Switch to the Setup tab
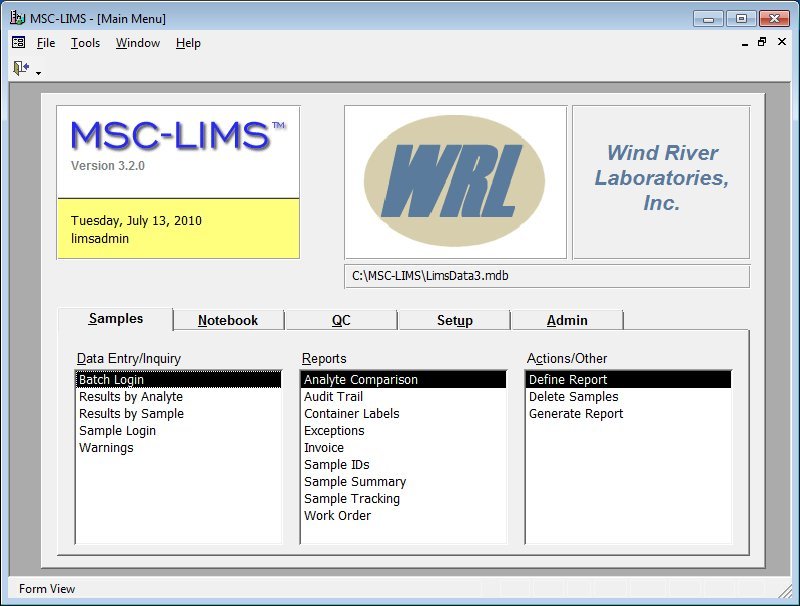800x606 pixels. 455,320
